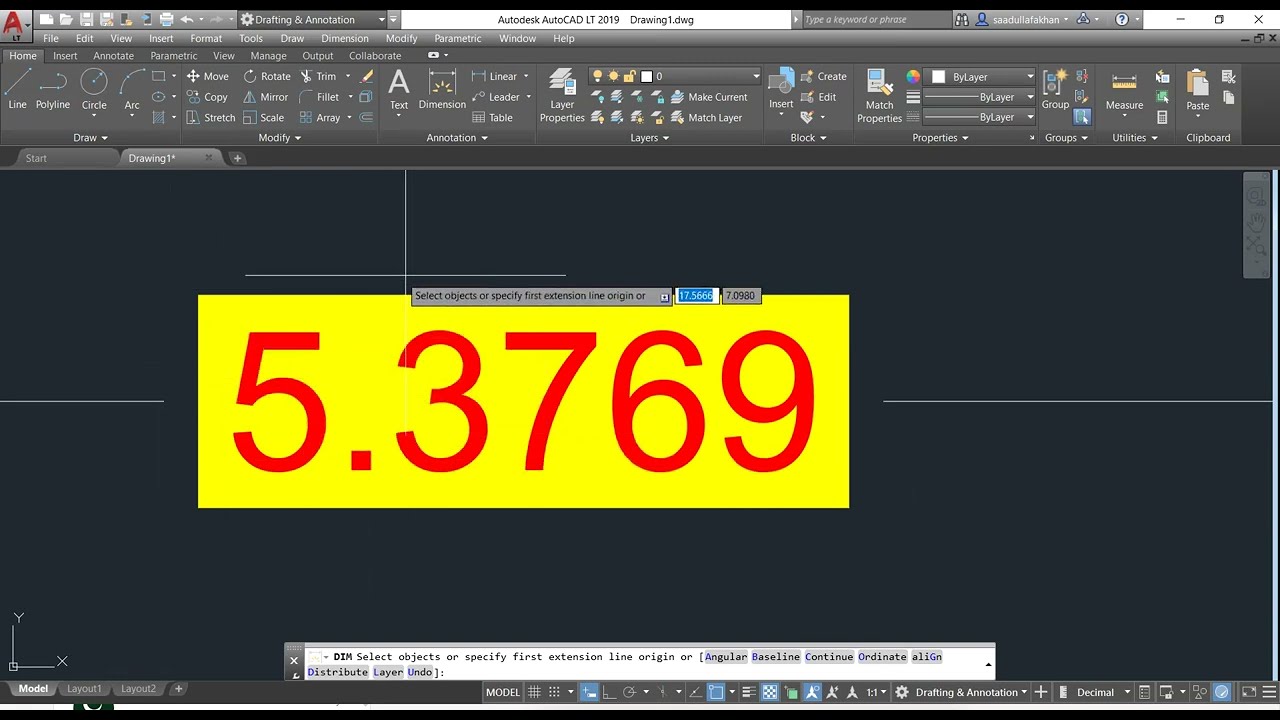The height and width of the screenshot is (720, 1280).
Task: Click the Text annotation tool
Action: (x=399, y=90)
